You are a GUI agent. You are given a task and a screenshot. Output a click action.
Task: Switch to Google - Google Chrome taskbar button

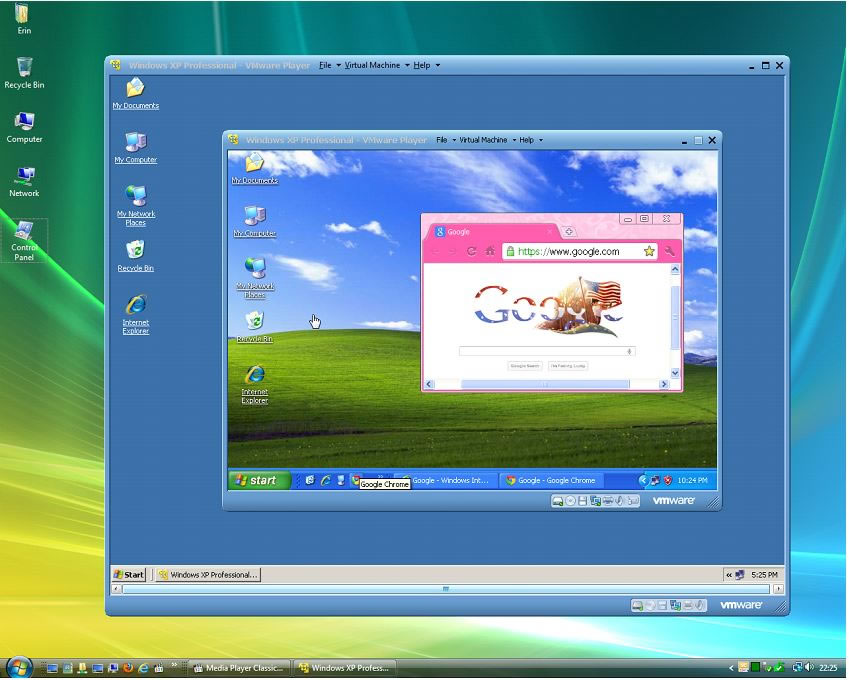tap(551, 481)
